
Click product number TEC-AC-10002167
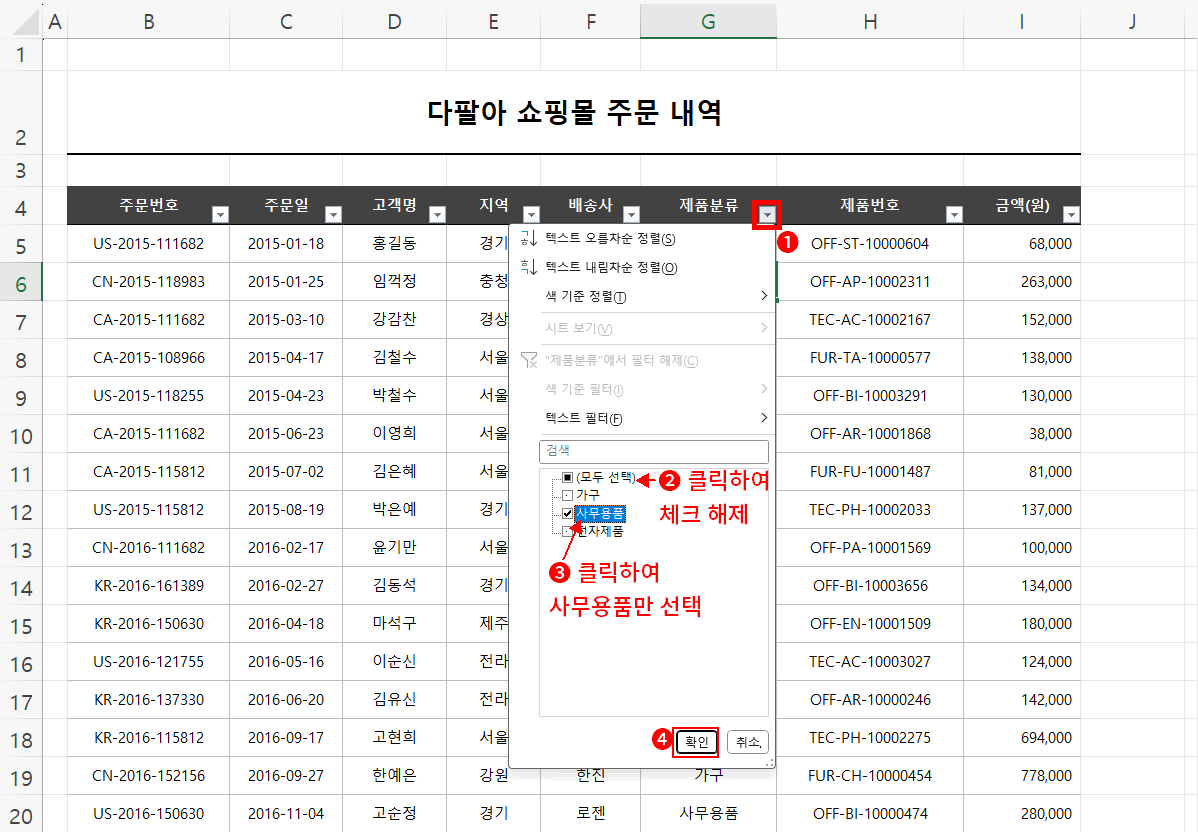click(x=869, y=319)
